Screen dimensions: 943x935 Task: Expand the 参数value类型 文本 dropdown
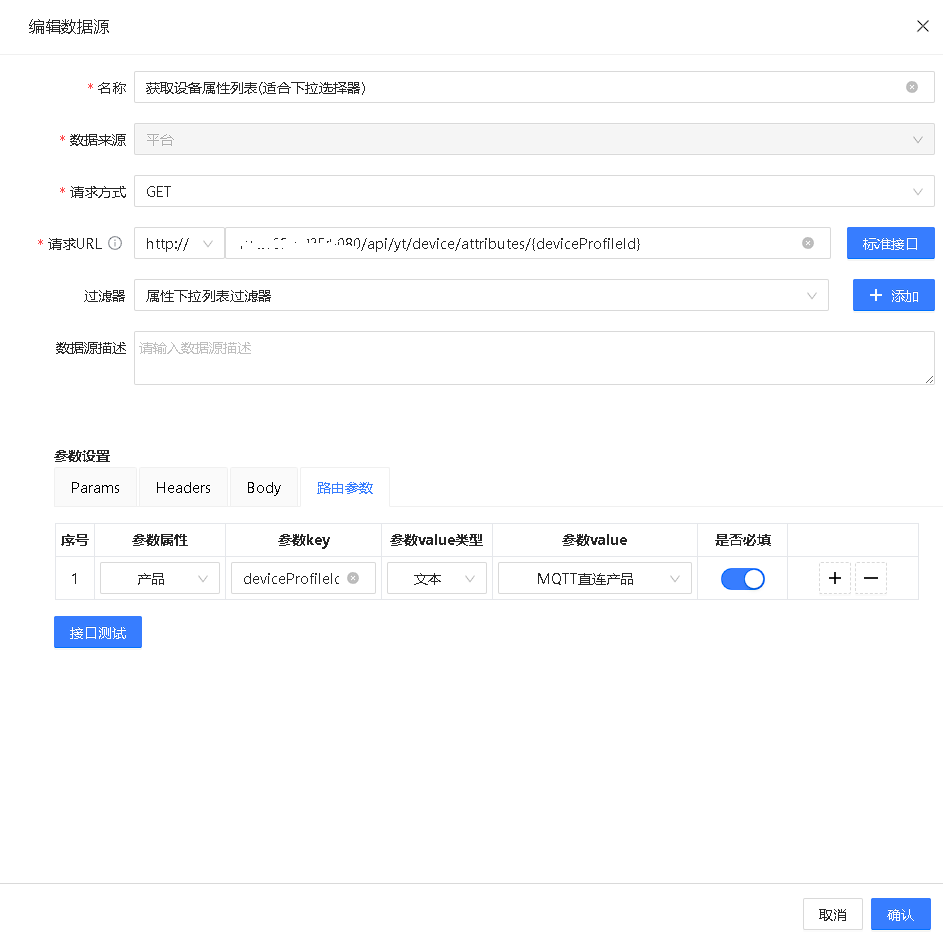pyautogui.click(x=437, y=578)
